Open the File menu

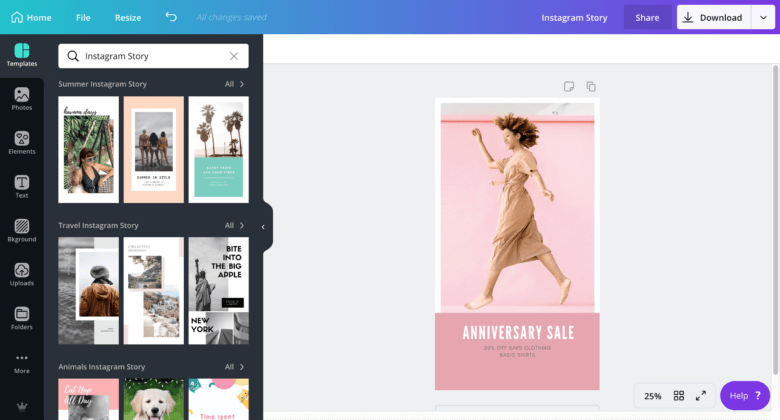coord(83,17)
